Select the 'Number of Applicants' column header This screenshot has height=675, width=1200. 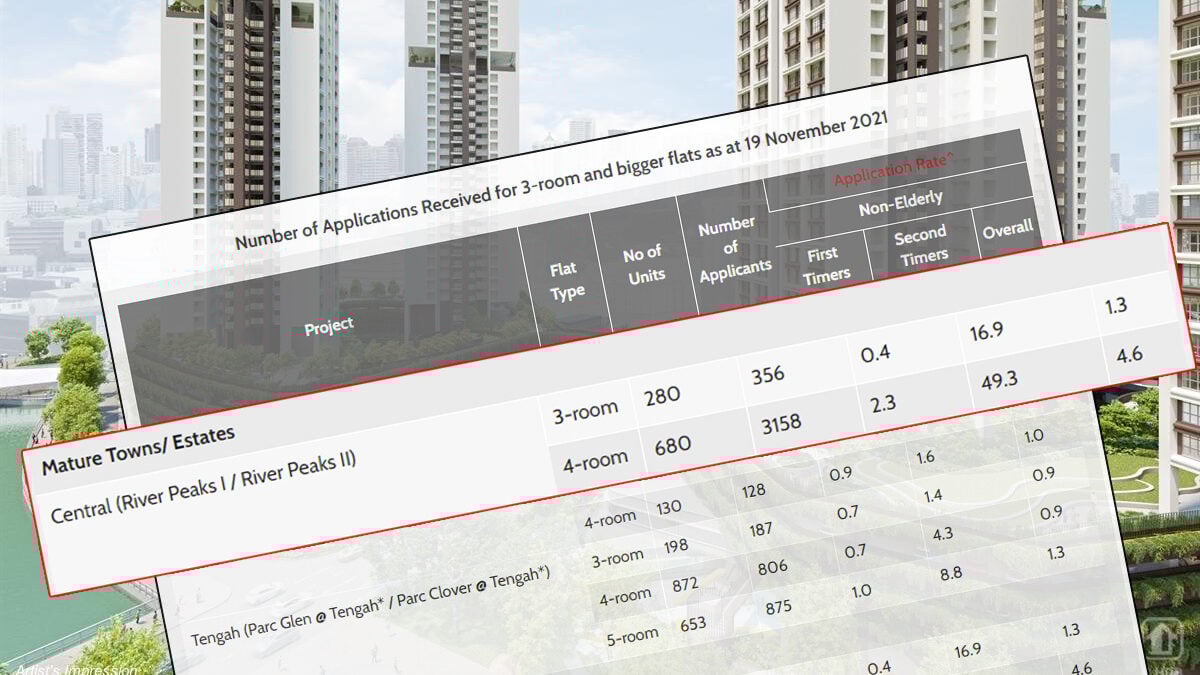click(733, 248)
